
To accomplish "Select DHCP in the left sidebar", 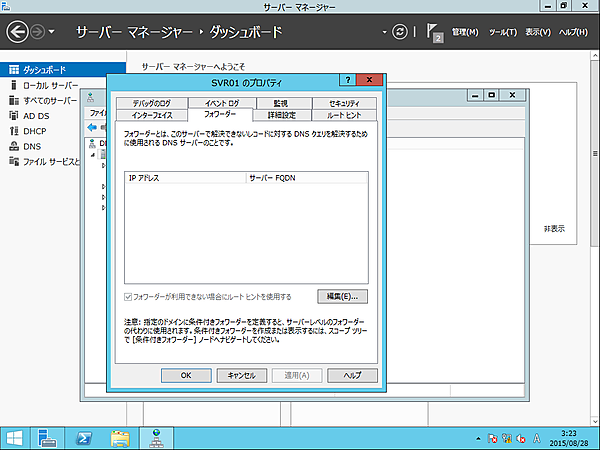I will (x=38, y=130).
